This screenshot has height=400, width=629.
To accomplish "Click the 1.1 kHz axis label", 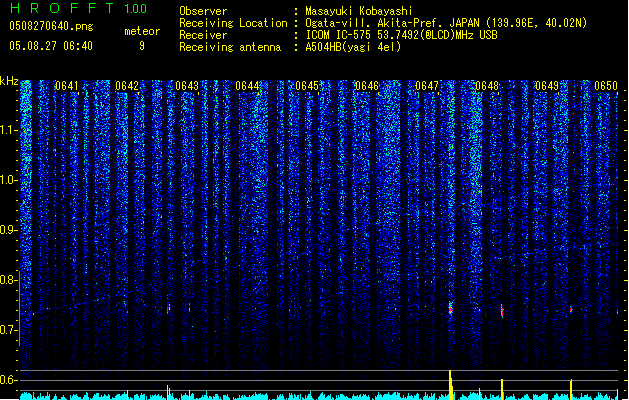I will [8, 130].
